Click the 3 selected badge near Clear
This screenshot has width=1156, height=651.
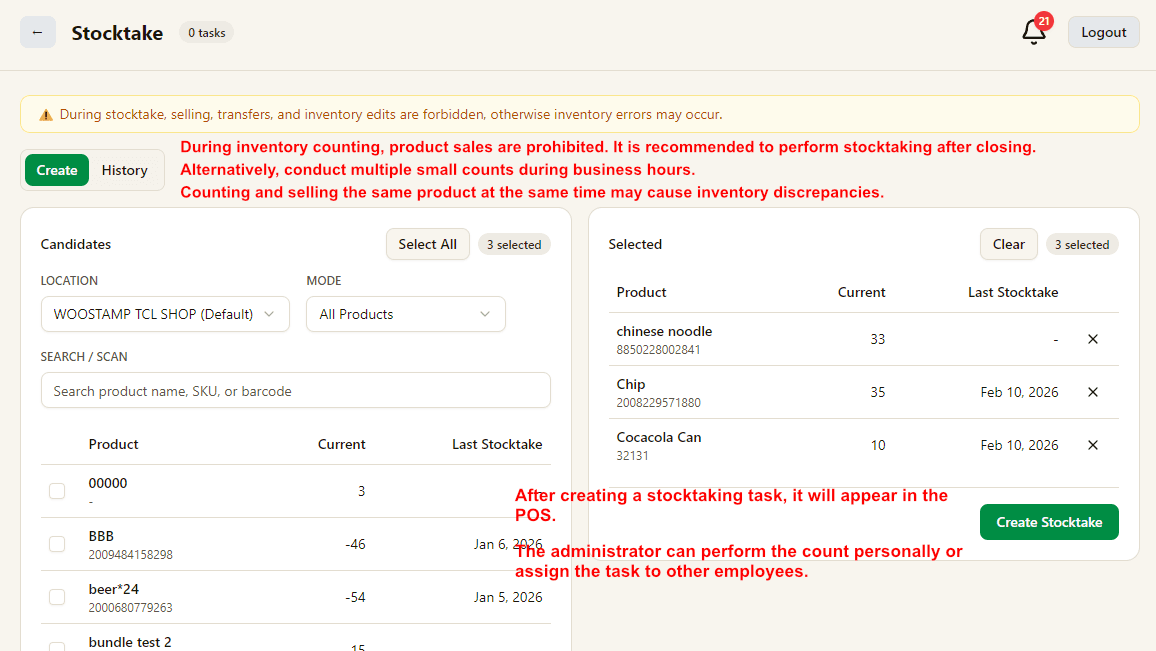1081,244
